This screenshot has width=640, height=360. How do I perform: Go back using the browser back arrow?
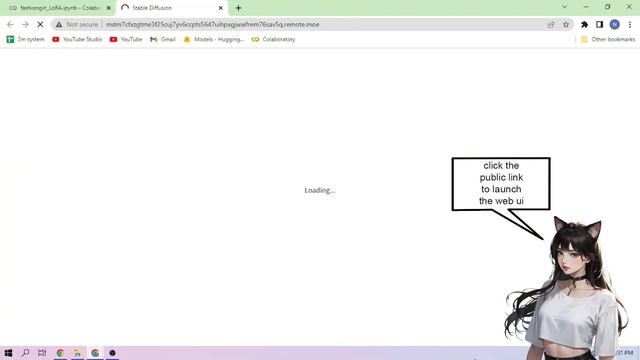point(10,24)
